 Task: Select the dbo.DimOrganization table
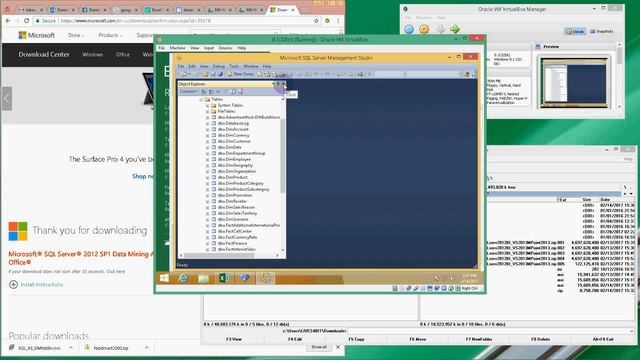pos(237,171)
